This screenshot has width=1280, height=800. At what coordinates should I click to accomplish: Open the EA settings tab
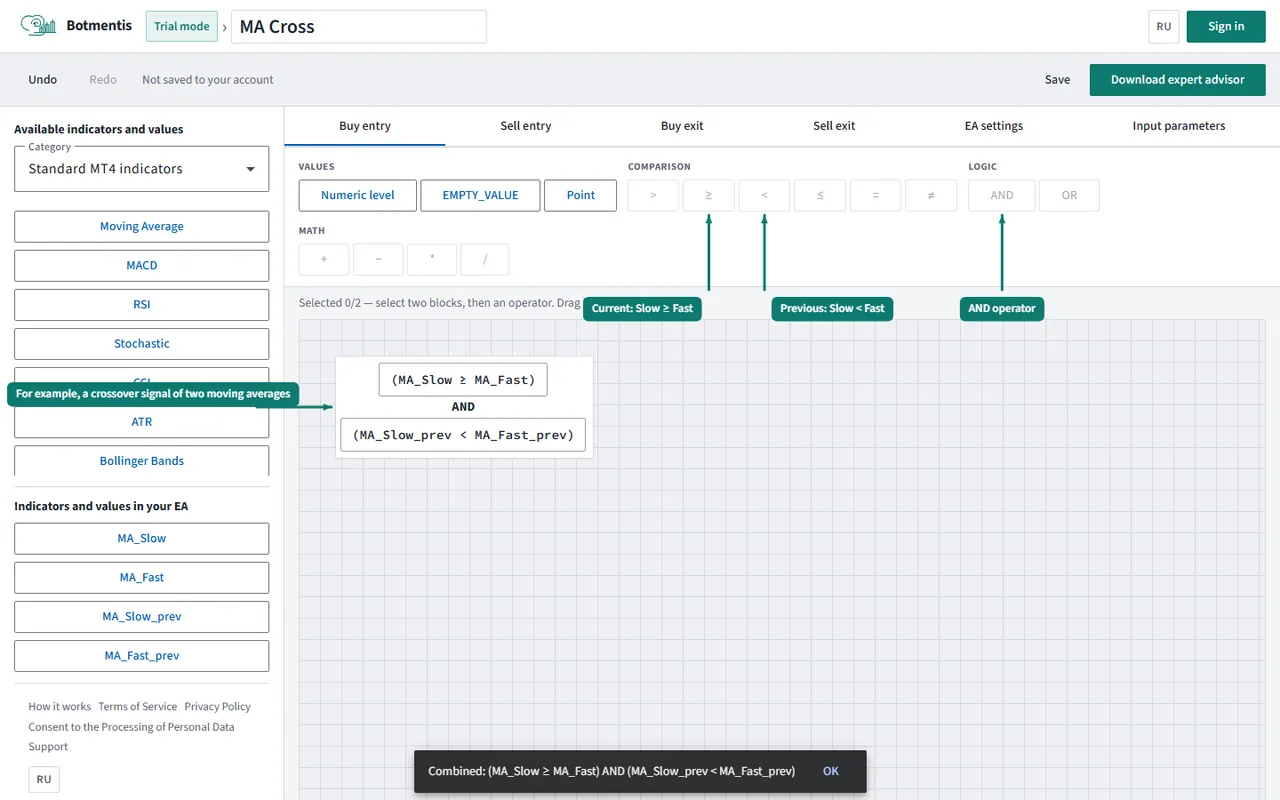tap(994, 126)
